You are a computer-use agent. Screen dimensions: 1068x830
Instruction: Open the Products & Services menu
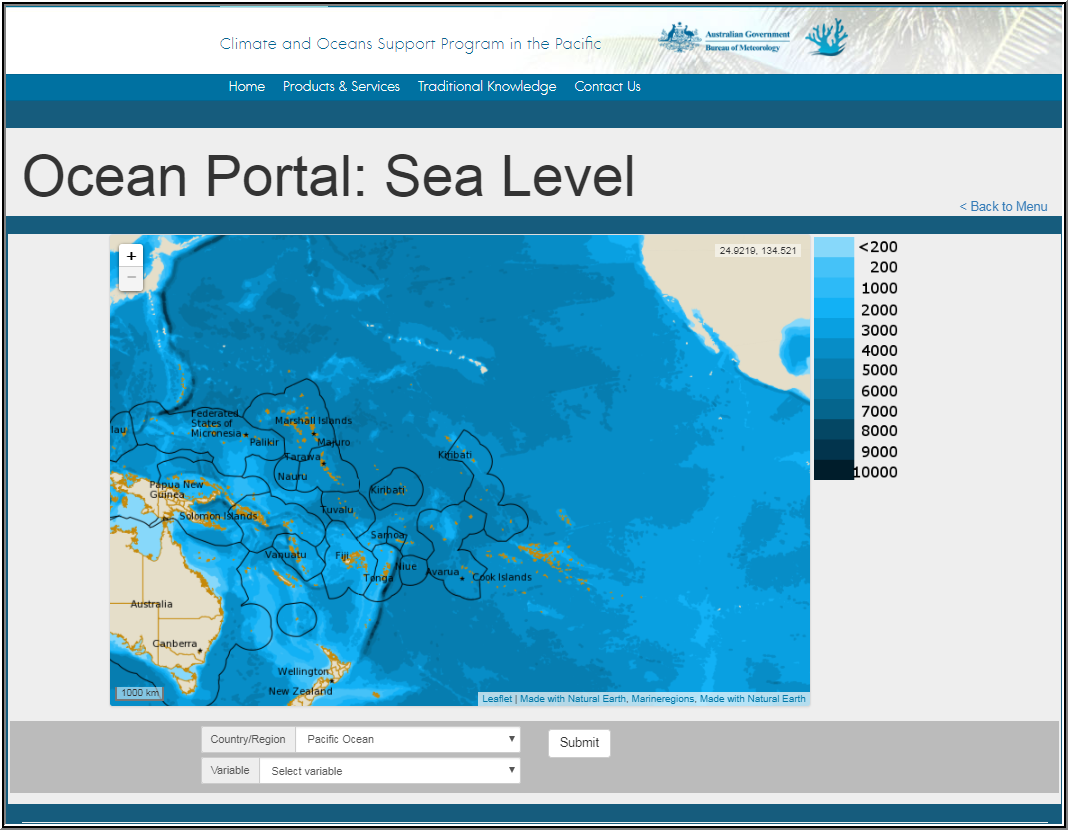(x=341, y=87)
